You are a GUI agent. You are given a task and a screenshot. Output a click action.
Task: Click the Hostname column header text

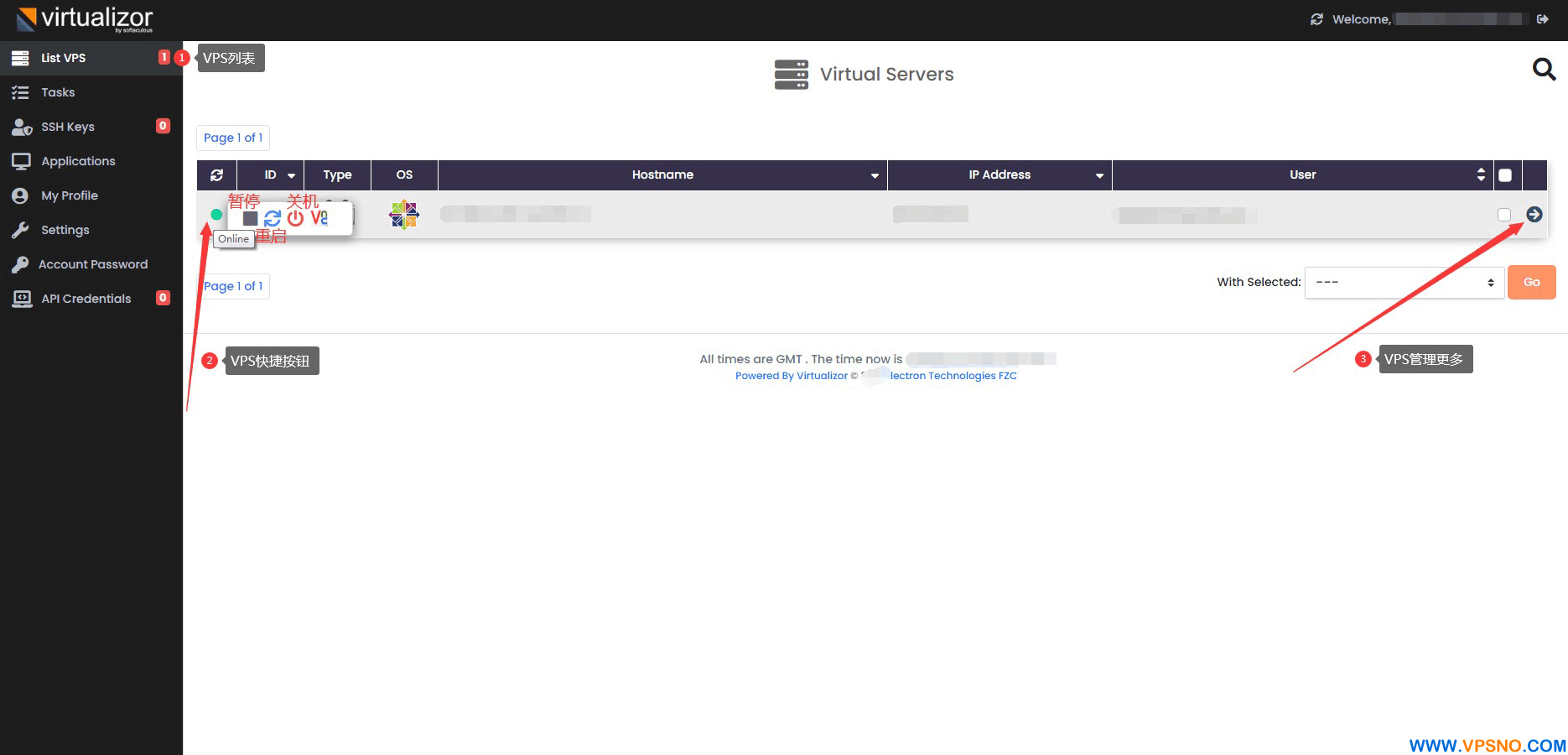click(x=662, y=174)
